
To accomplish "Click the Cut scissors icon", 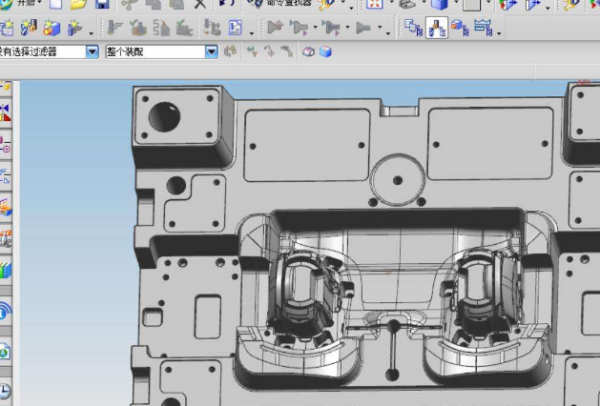I will 128,5.
